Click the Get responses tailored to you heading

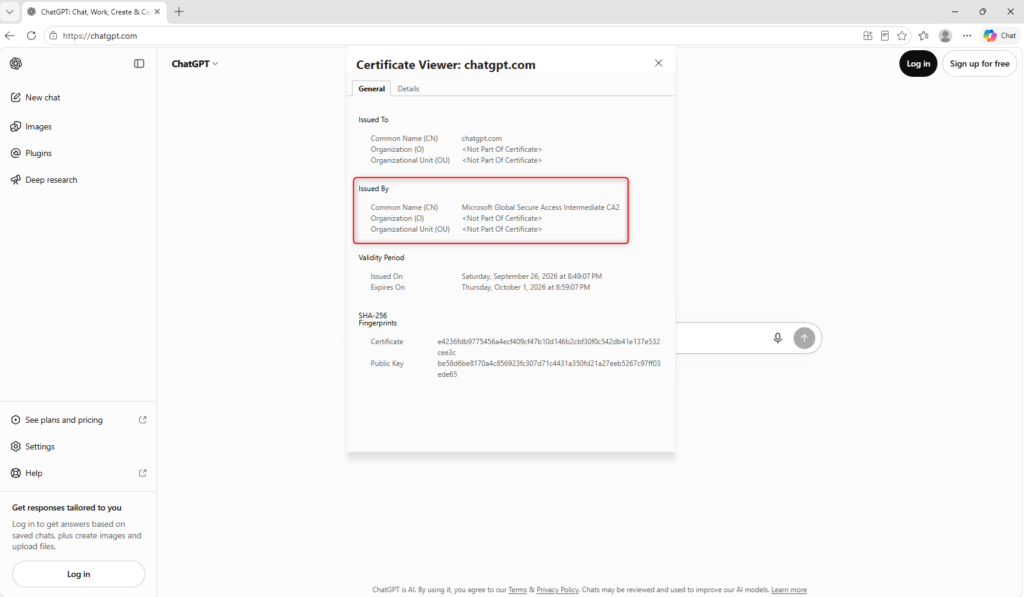click(67, 508)
